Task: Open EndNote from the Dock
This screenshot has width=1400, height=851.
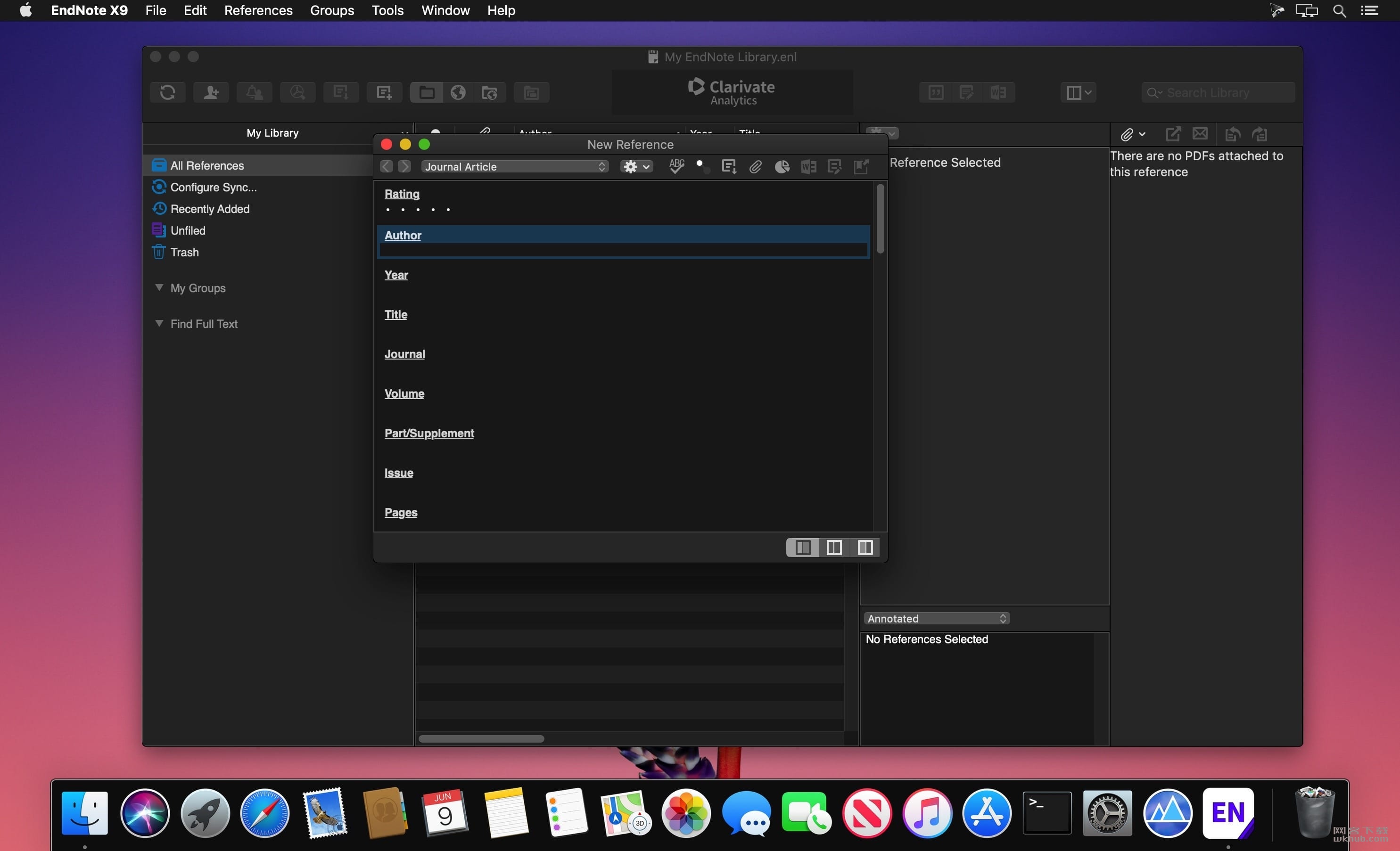Action: coord(1228,813)
